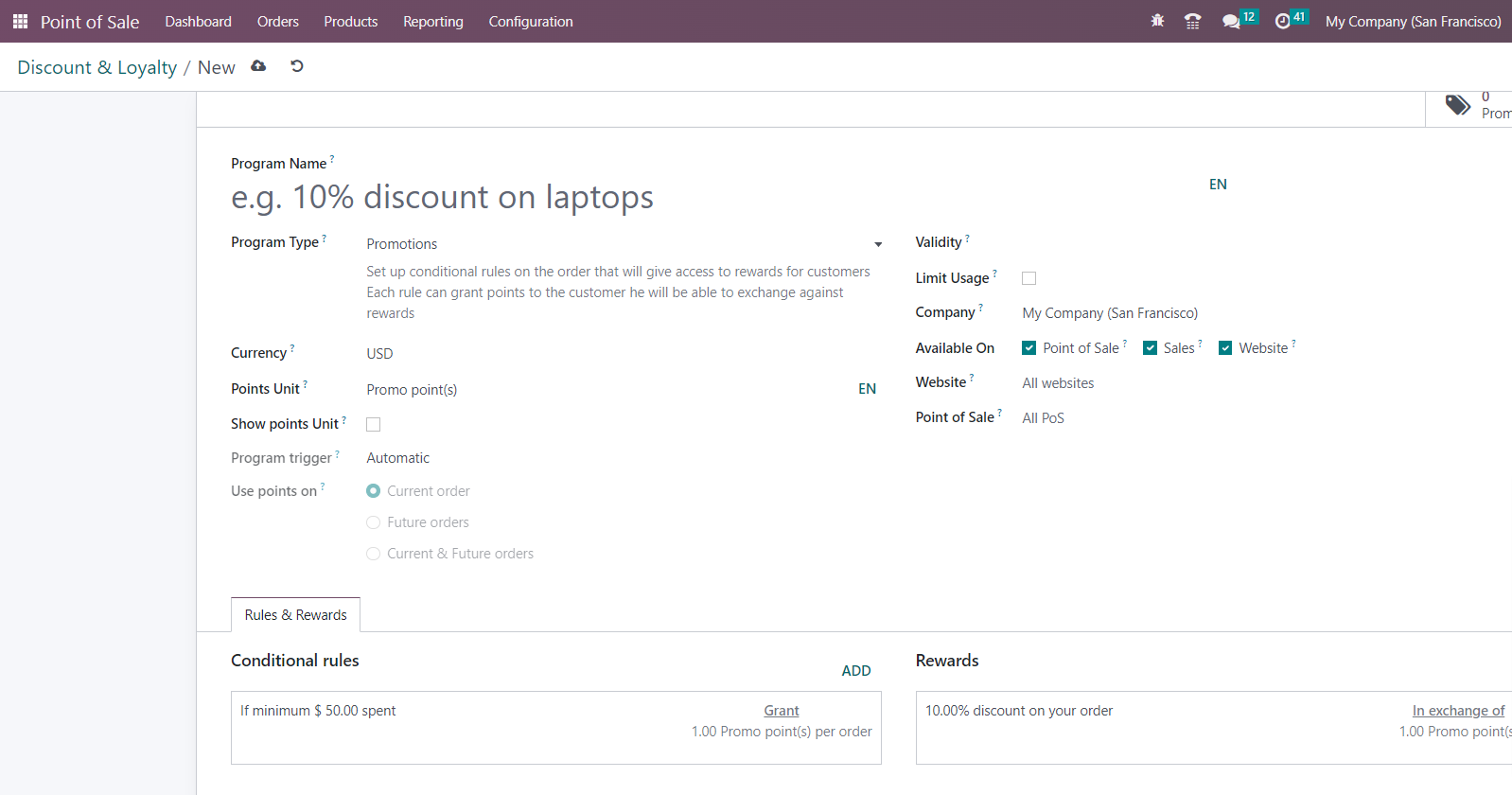Select Current order radio option

pos(374,491)
